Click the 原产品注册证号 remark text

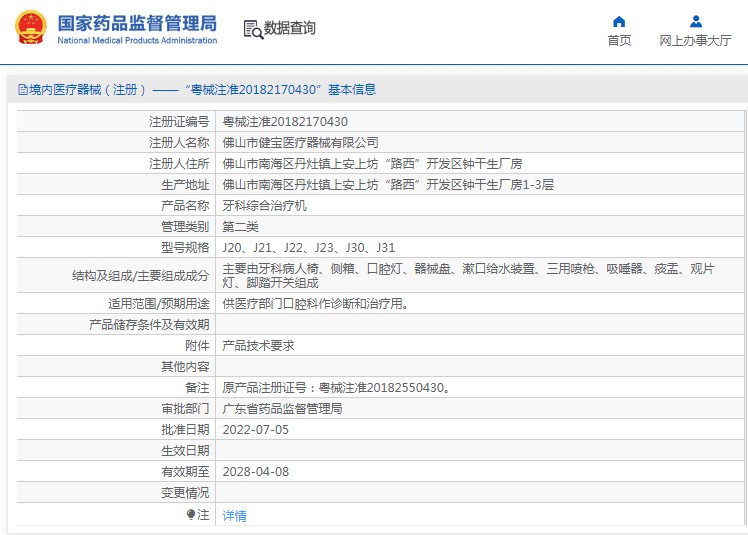click(x=336, y=388)
